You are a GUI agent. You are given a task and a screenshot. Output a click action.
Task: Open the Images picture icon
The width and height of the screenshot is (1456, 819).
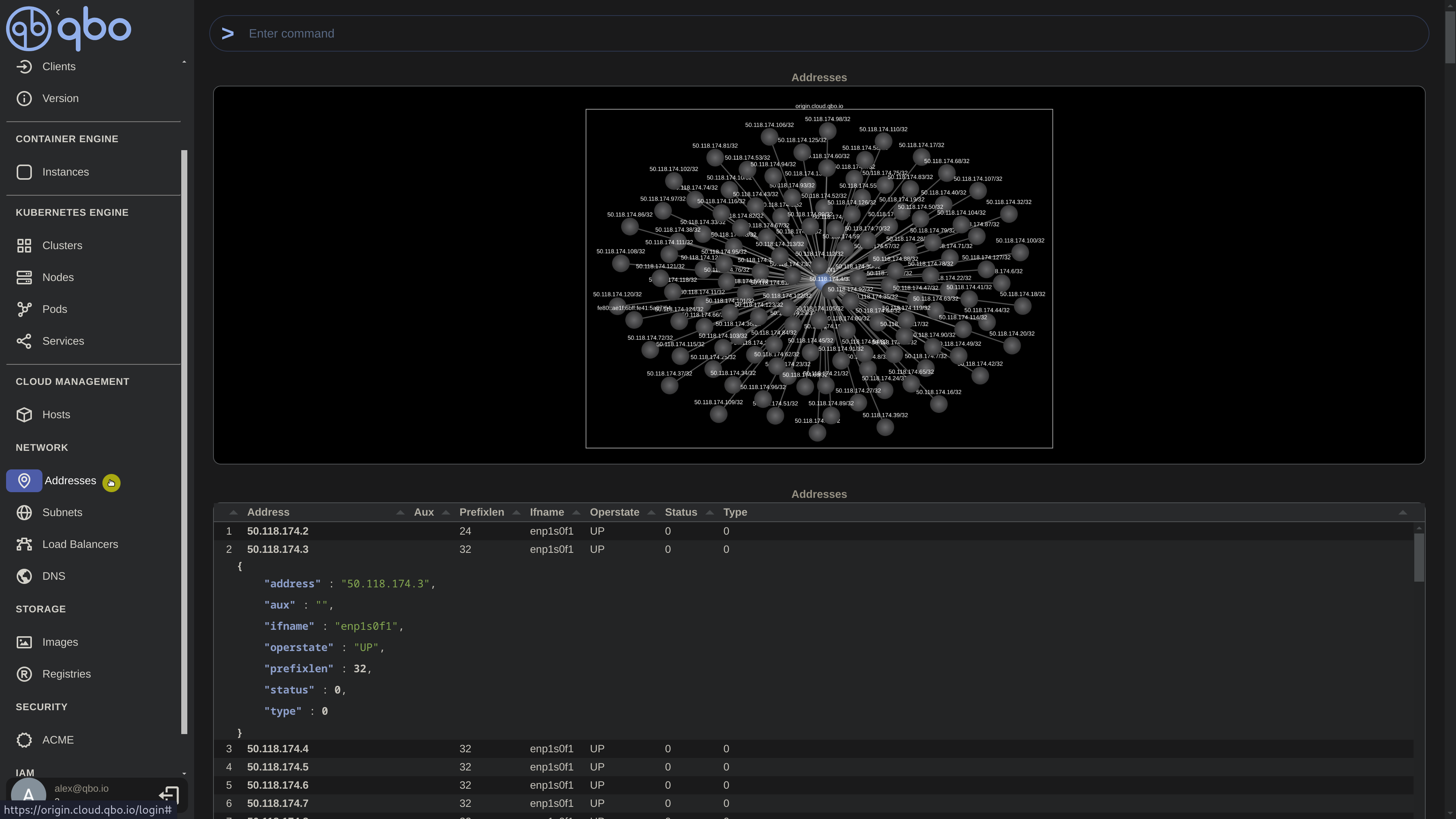24,642
